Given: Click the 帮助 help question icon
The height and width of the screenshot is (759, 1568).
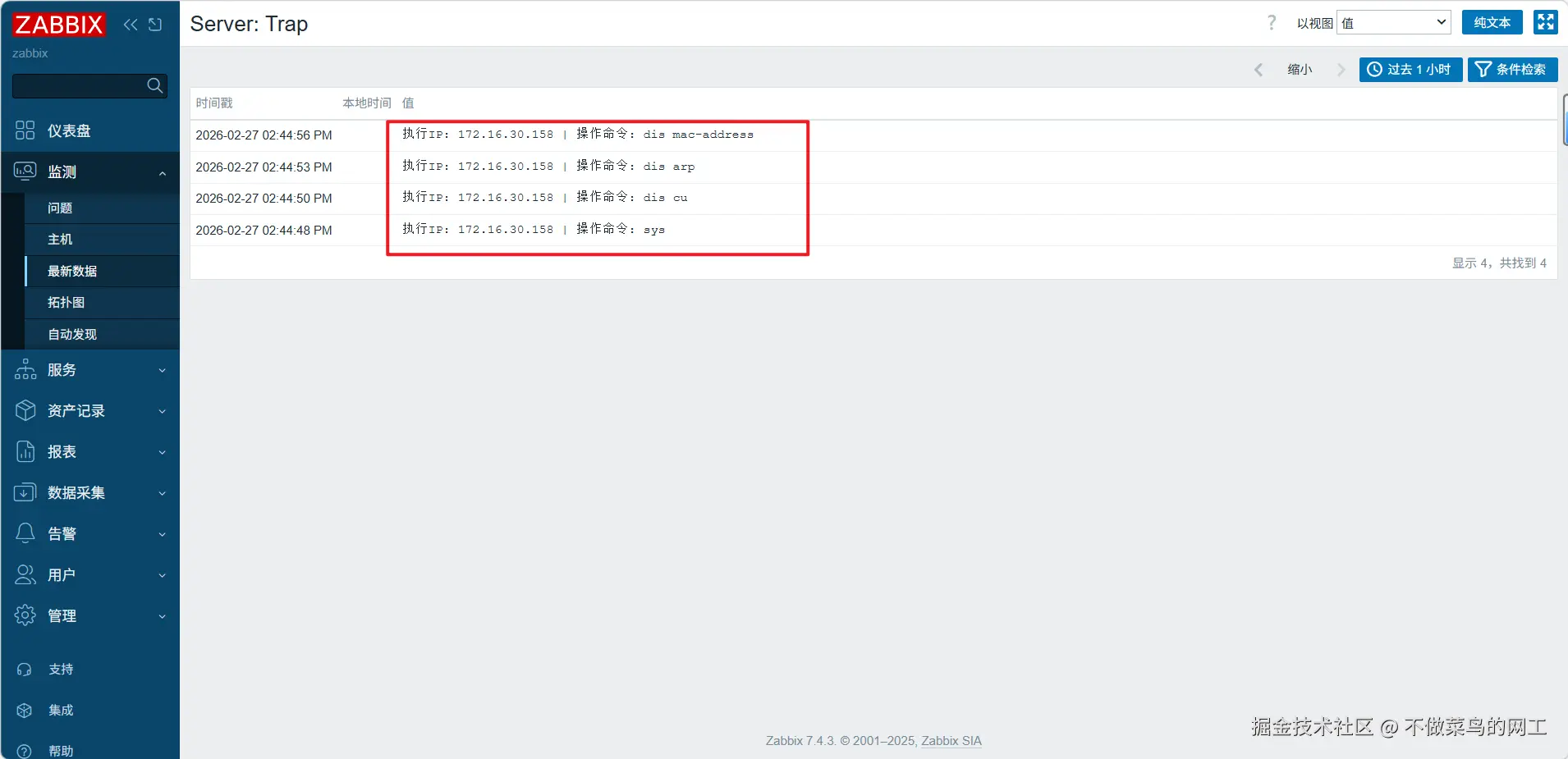Looking at the screenshot, I should 25,751.
